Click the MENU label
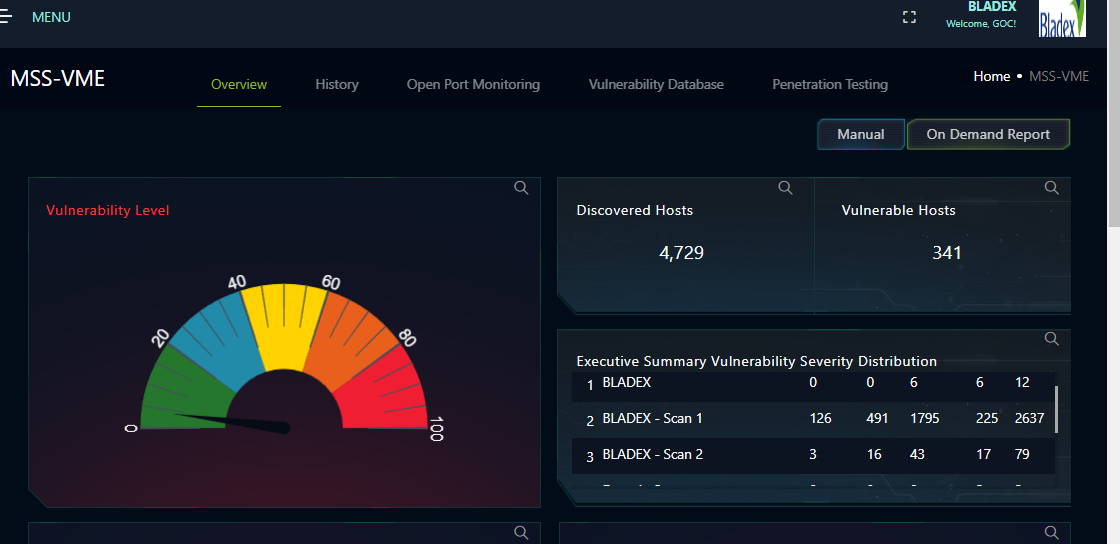 51,17
